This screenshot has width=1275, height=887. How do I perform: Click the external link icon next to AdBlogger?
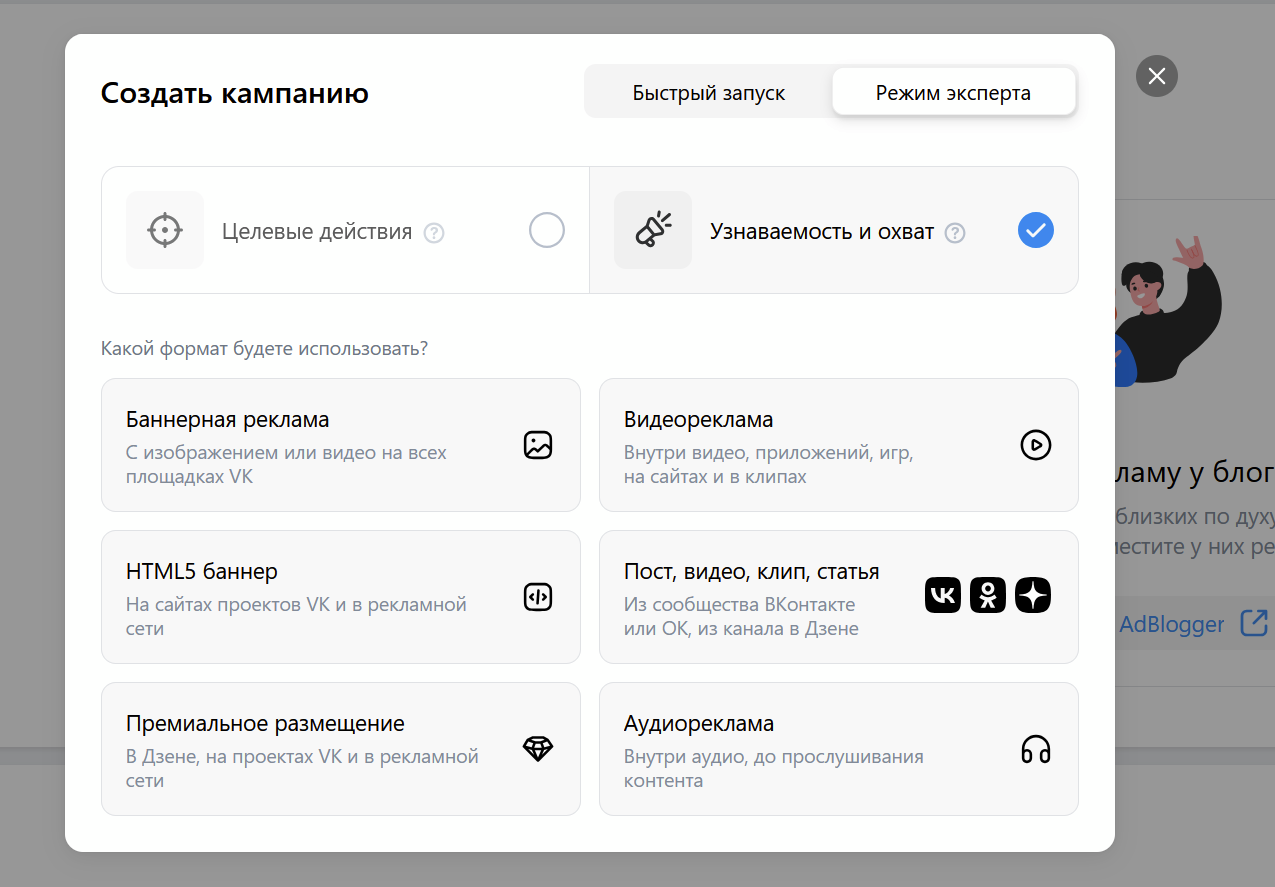1255,622
